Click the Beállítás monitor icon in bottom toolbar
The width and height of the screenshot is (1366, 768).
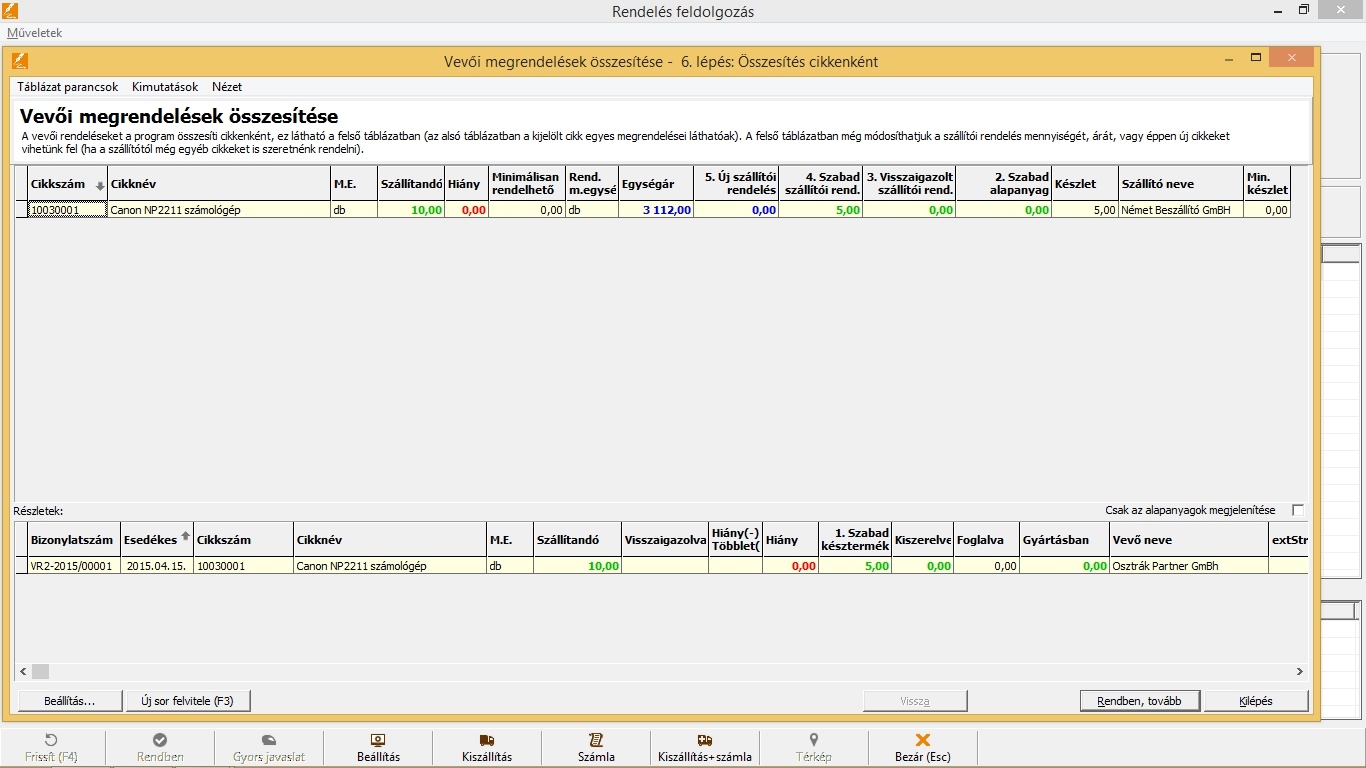point(378,740)
